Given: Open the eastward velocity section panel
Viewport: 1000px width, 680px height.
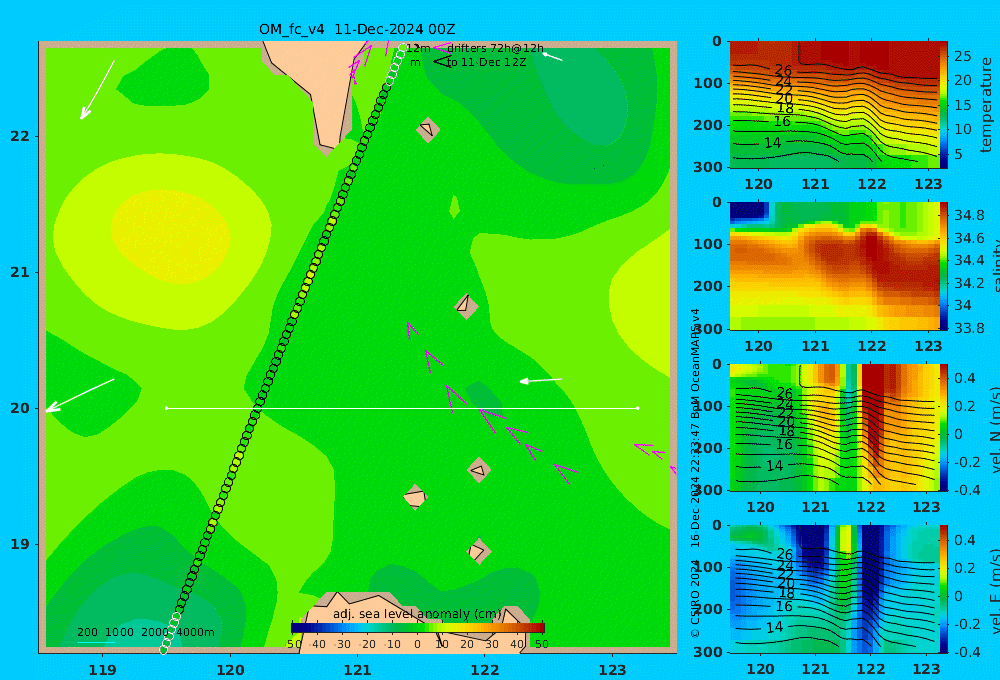Looking at the screenshot, I should click(x=834, y=589).
